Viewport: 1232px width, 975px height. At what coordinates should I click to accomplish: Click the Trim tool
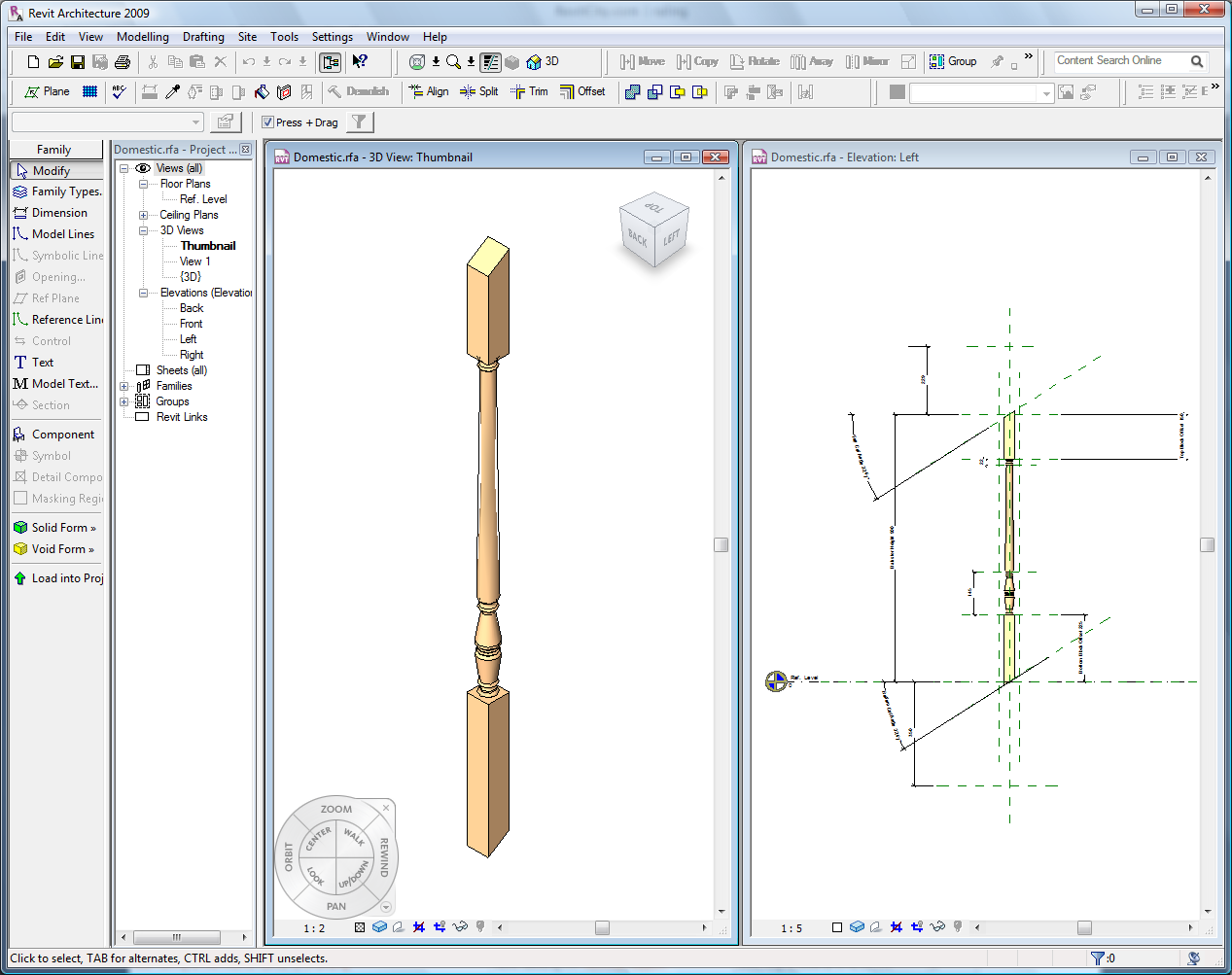click(529, 91)
